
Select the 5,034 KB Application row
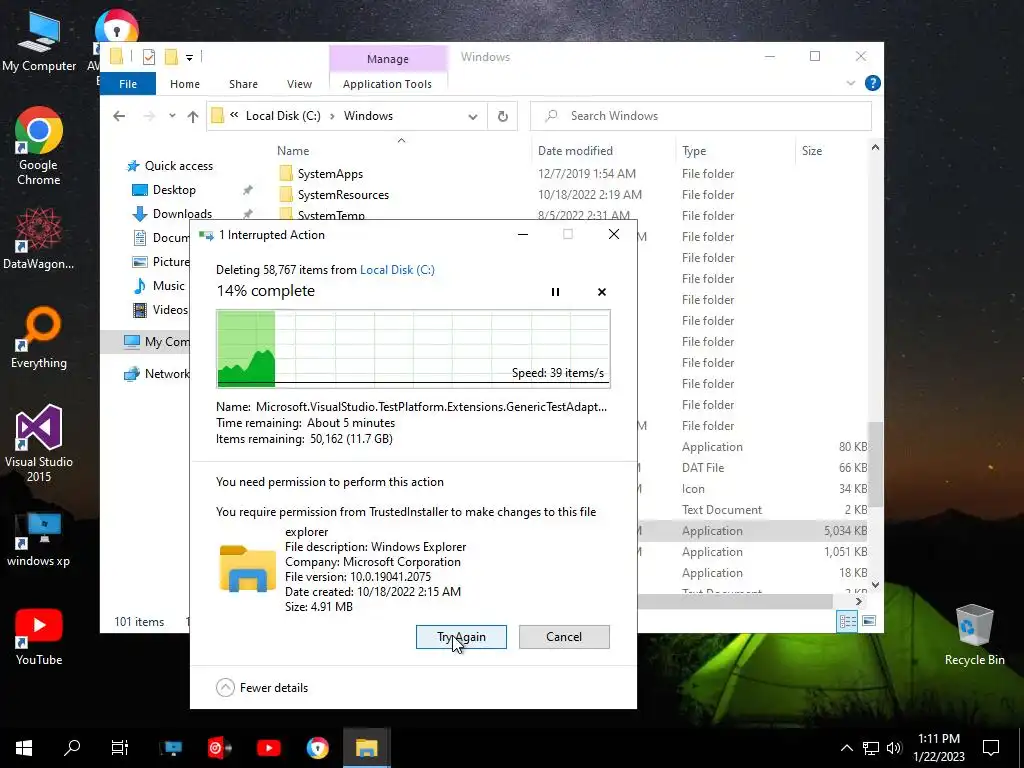tap(753, 531)
